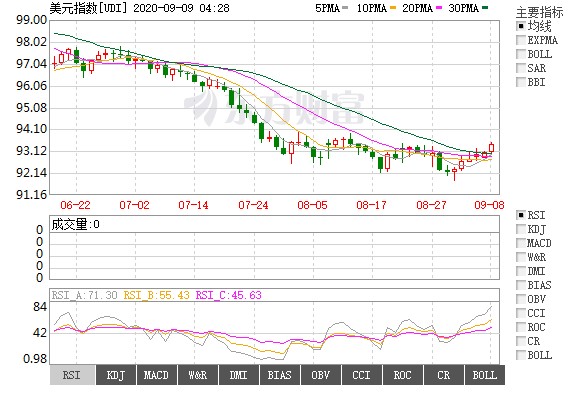Image resolution: width=571 pixels, height=398 pixels.
Task: Select the ROC sub-indicator radio option
Action: point(521,327)
